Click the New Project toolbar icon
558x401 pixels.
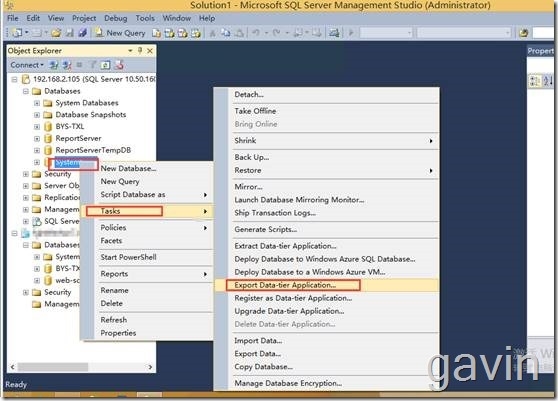(17, 33)
